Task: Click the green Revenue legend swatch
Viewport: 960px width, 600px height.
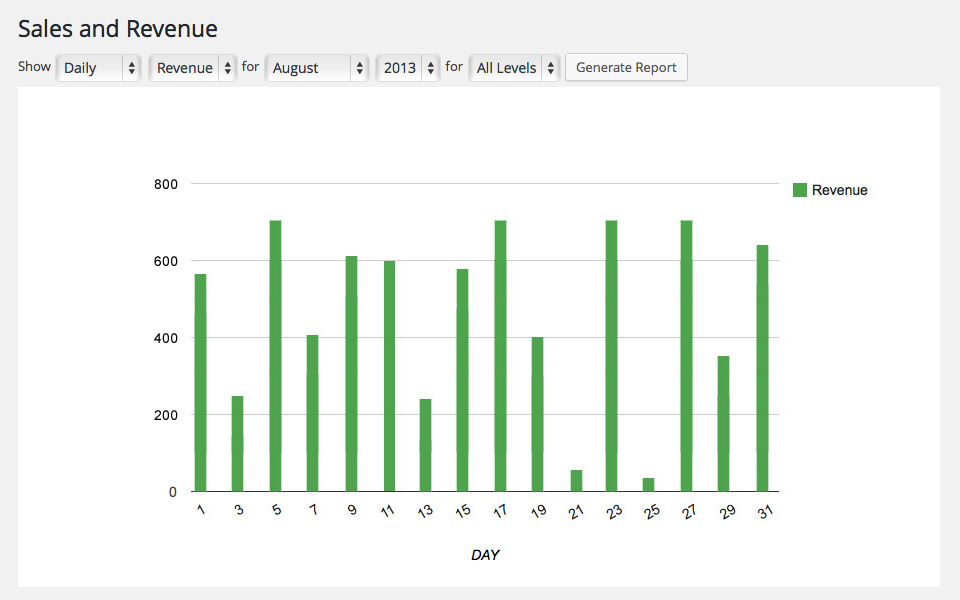Action: [800, 190]
